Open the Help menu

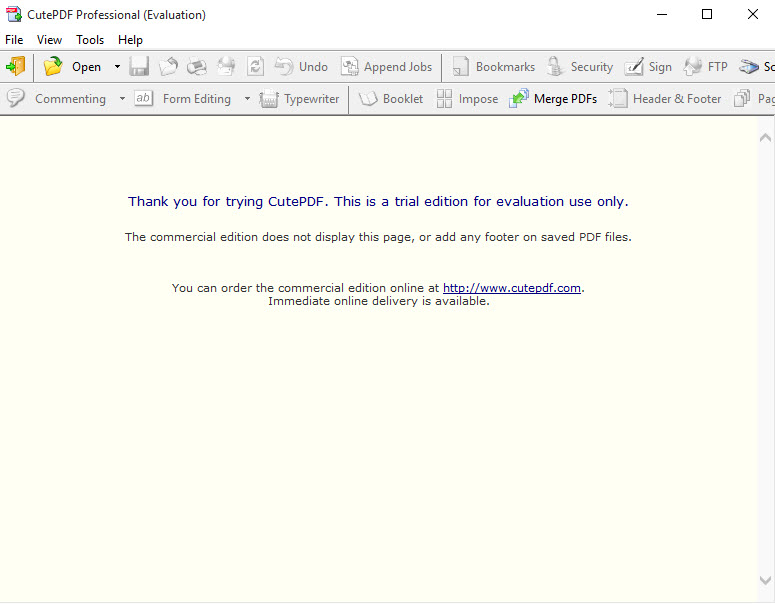(x=130, y=40)
